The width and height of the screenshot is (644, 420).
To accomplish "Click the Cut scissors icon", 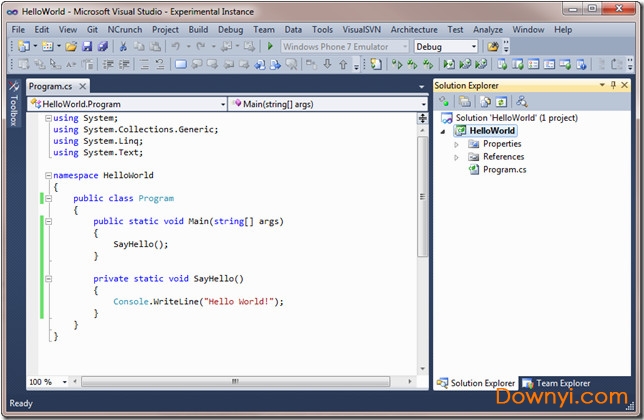I will (123, 47).
